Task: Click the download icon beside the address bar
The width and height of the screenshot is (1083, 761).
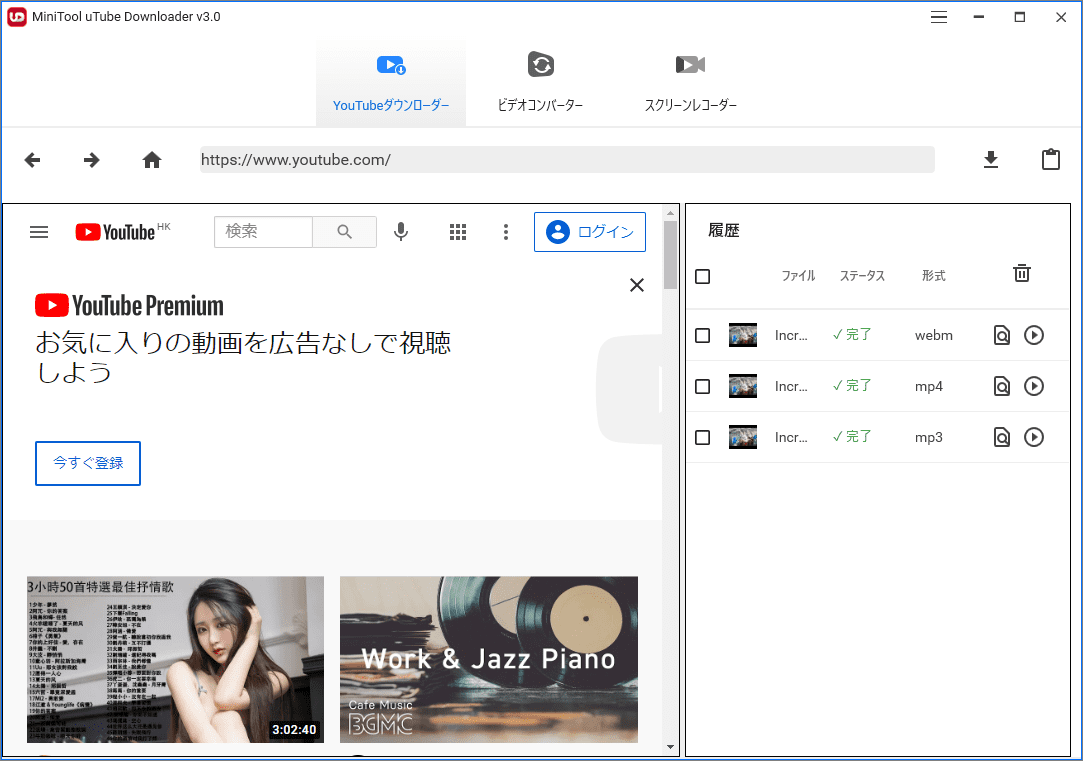Action: 990,160
